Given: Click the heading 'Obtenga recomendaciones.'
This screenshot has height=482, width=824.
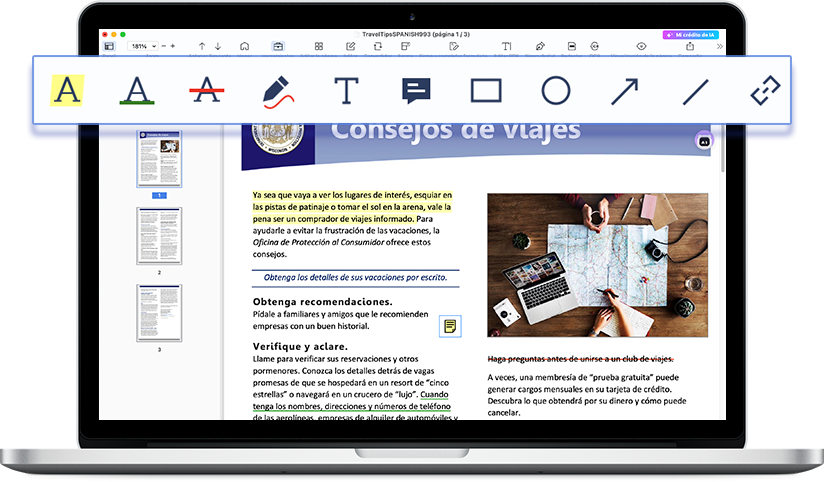Looking at the screenshot, I should [323, 302].
